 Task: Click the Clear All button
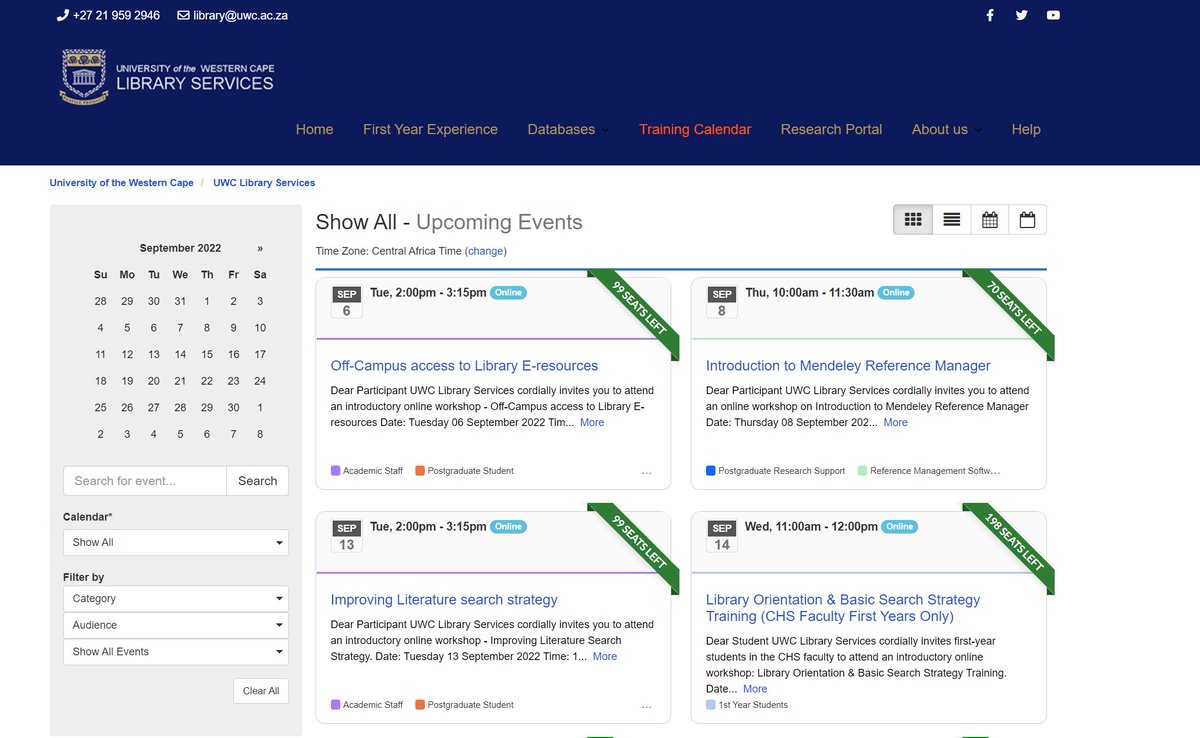(261, 691)
